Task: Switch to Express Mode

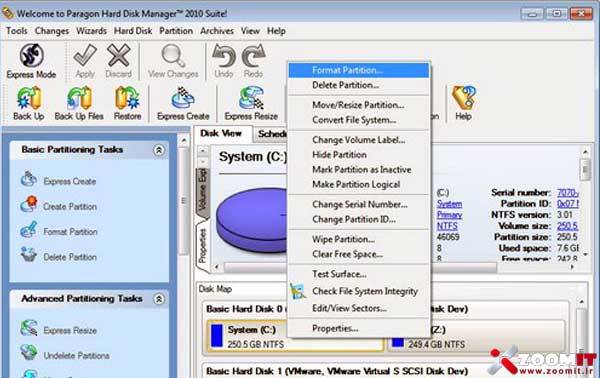Action: pos(31,61)
